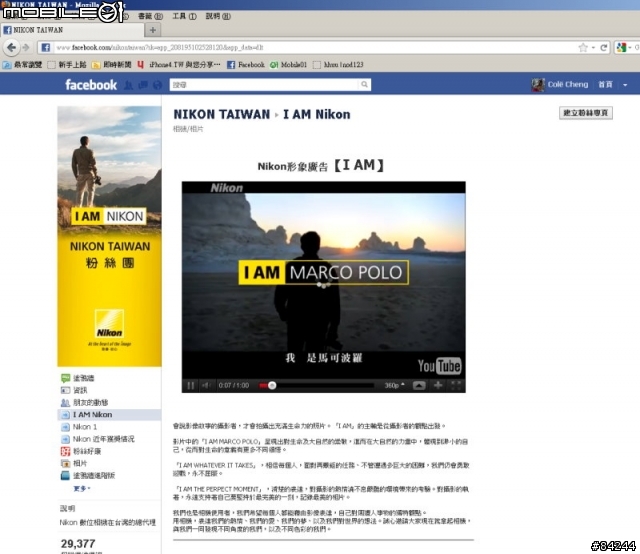Click the YouTube logo on video
Screen dimensions: 640x554
pyautogui.click(x=440, y=366)
